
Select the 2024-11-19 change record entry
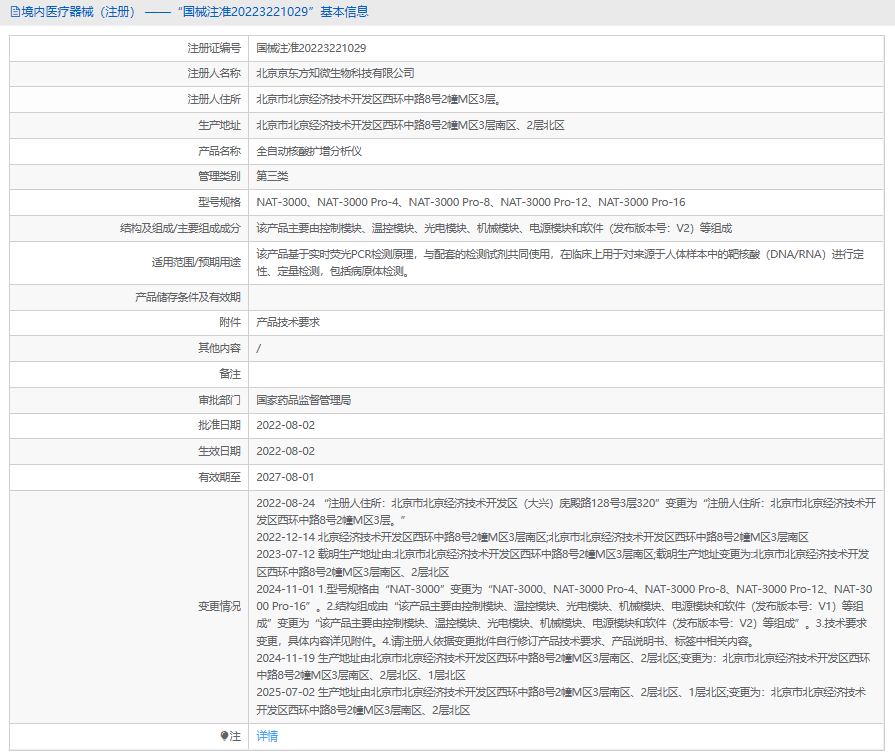pyautogui.click(x=563, y=667)
